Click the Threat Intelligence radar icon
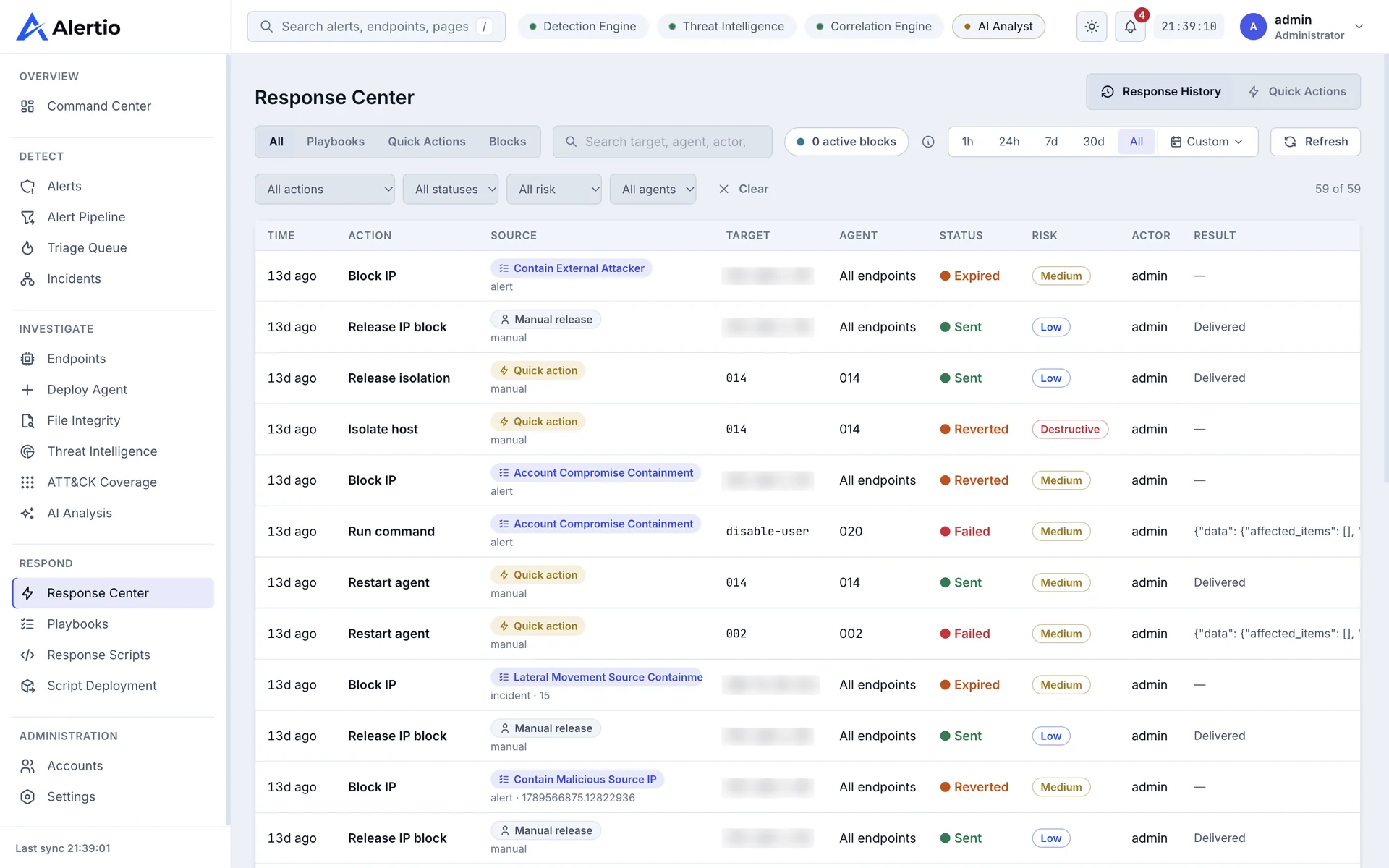This screenshot has height=868, width=1389. [27, 451]
